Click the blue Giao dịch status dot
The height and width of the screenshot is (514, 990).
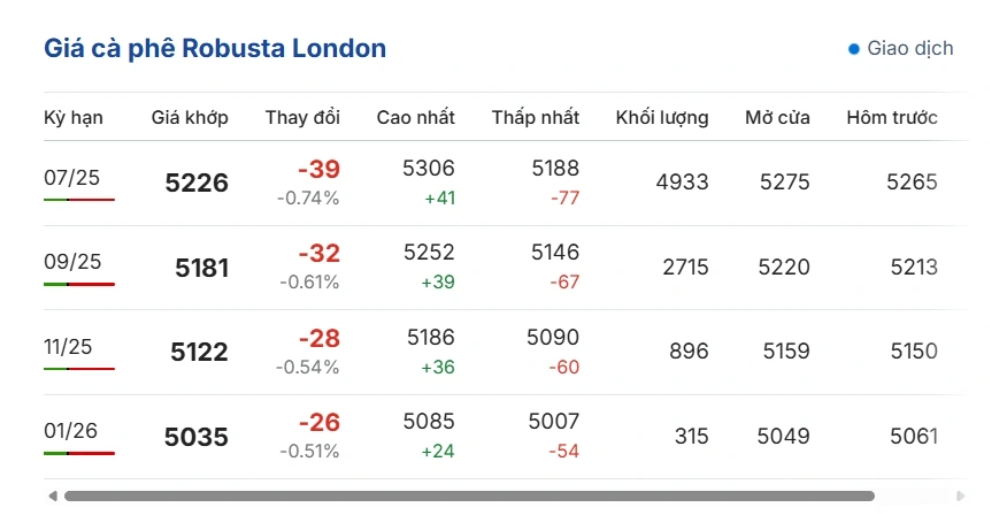(854, 49)
